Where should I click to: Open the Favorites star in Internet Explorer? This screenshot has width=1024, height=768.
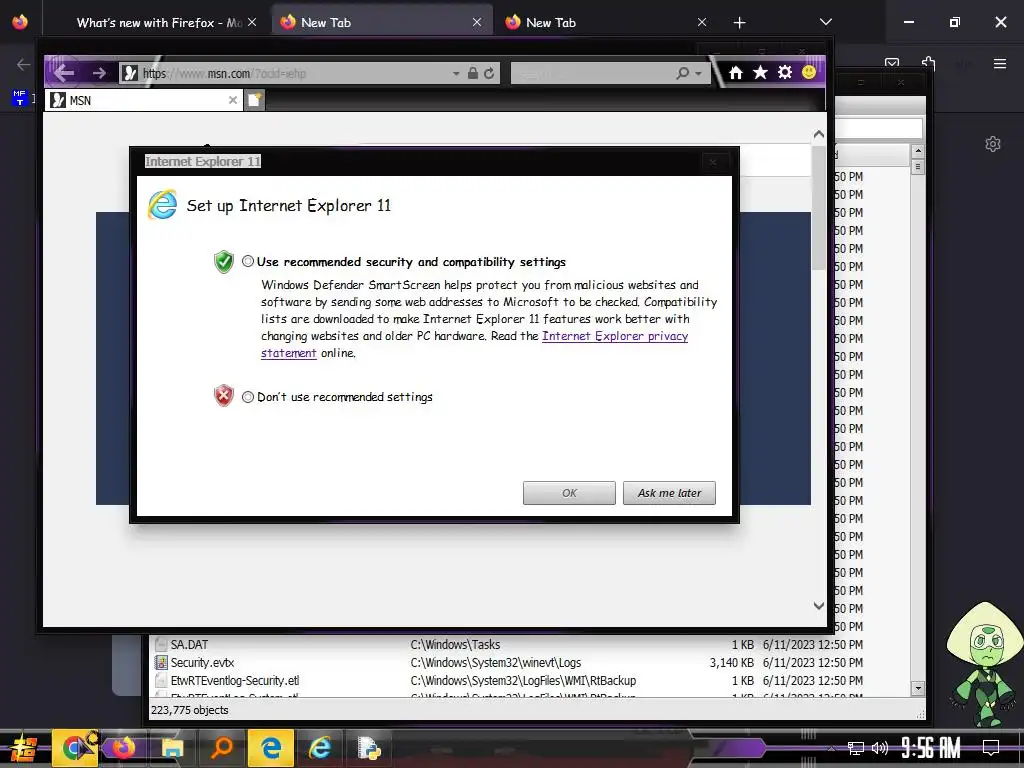point(760,72)
